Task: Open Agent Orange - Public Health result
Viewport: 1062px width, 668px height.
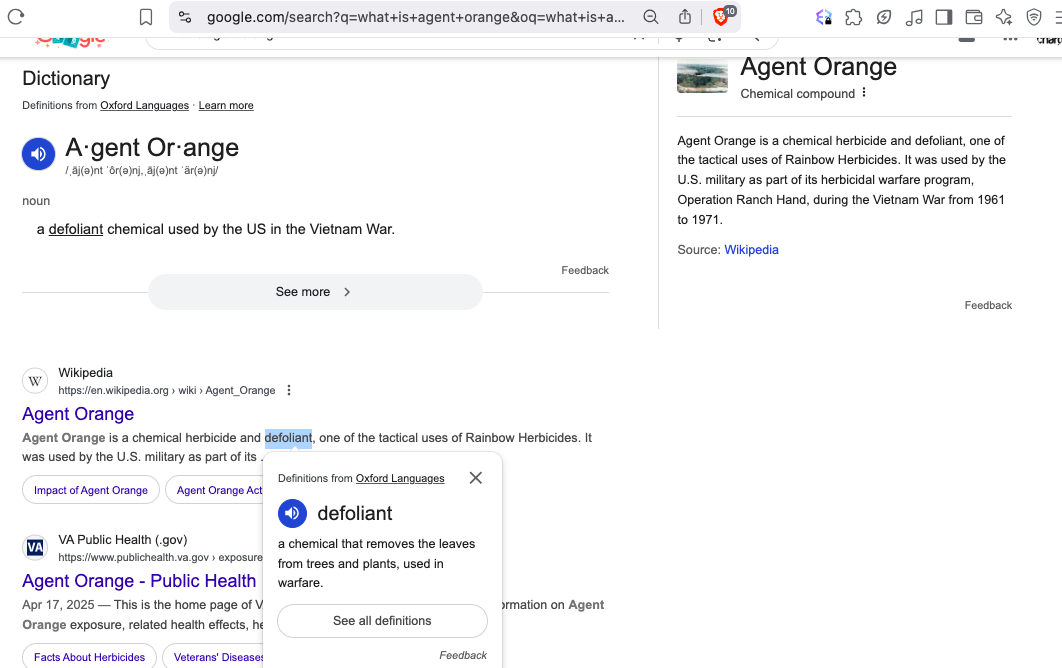Action: point(140,581)
